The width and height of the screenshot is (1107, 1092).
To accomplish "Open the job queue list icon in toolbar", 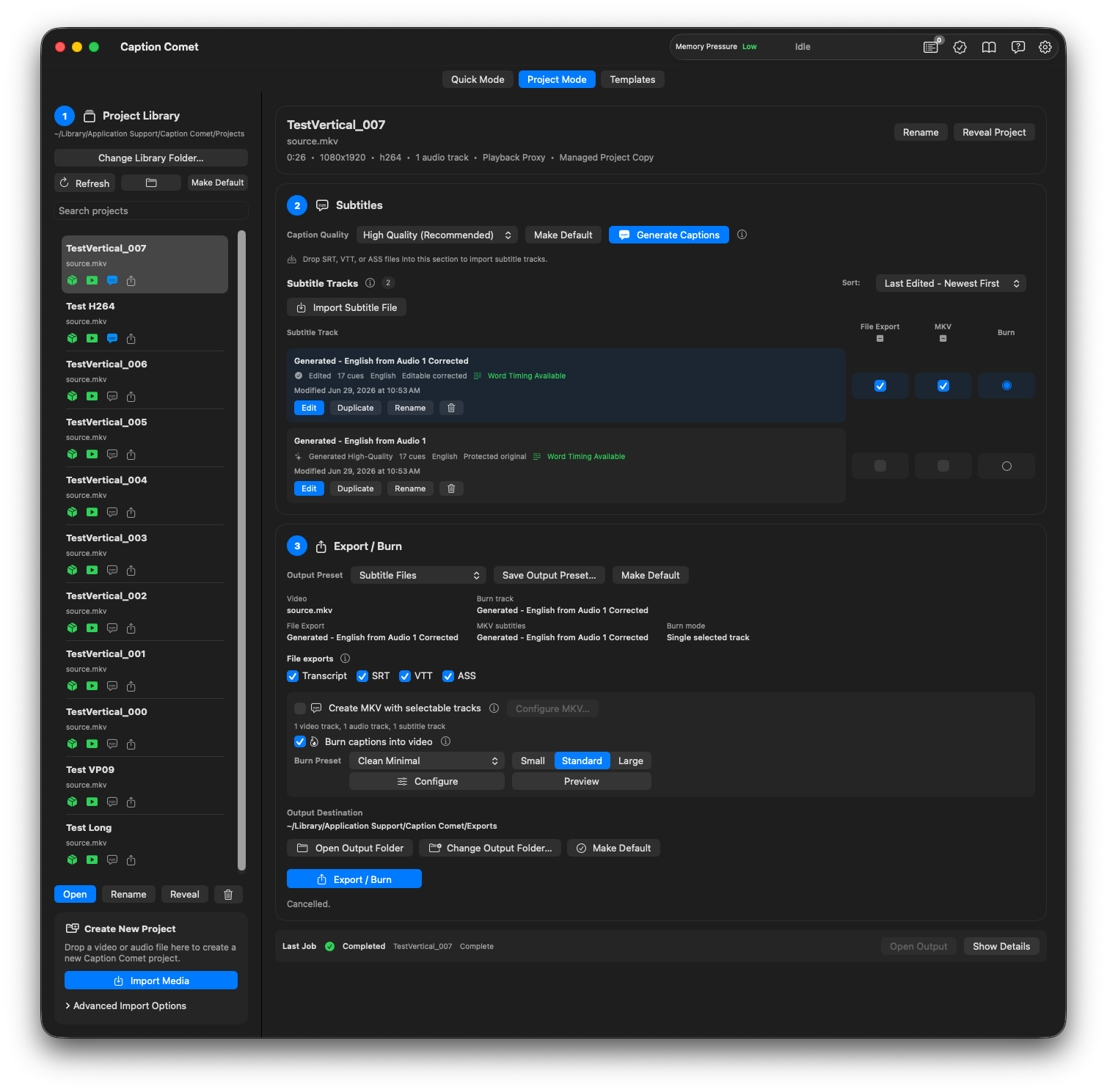I will [x=930, y=47].
